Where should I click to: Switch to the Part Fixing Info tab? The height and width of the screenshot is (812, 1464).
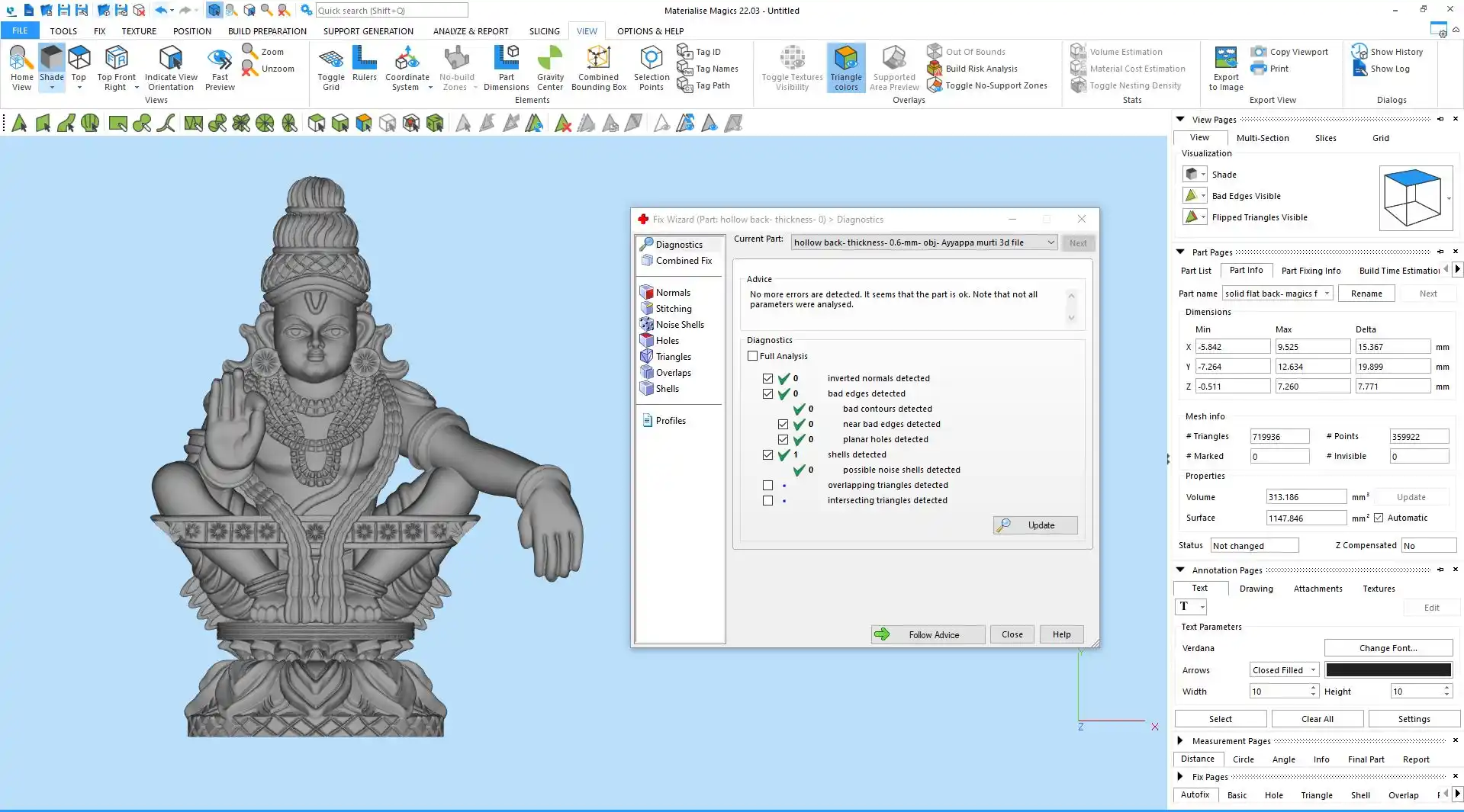coord(1311,271)
